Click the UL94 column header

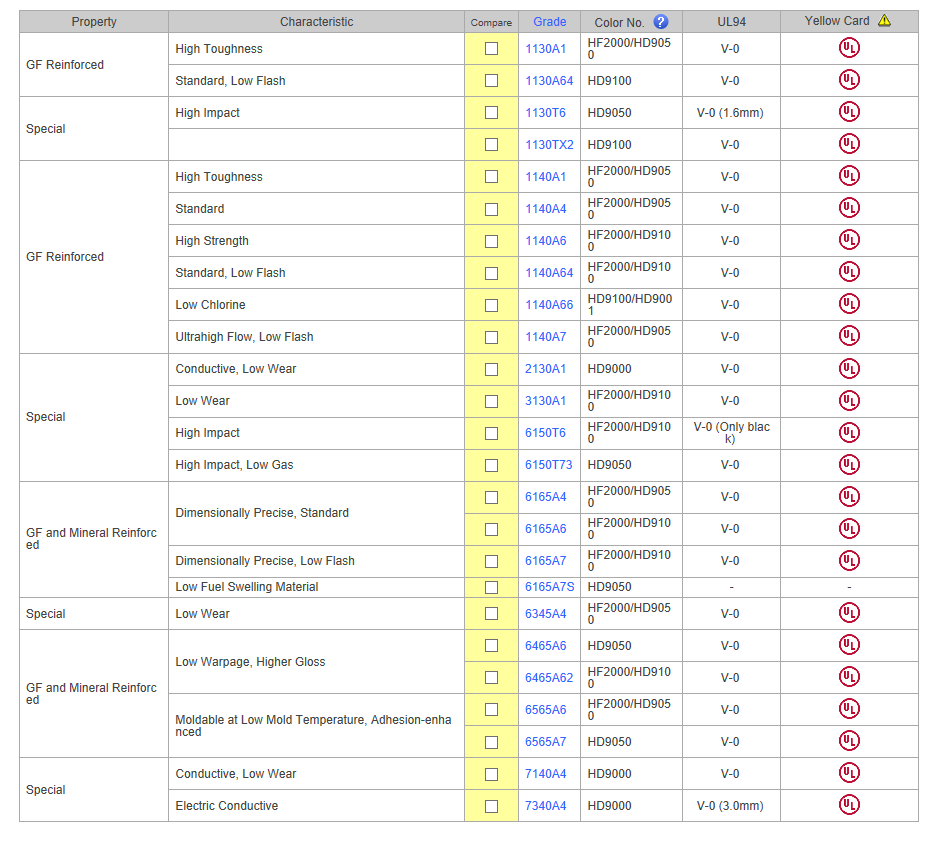(731, 22)
